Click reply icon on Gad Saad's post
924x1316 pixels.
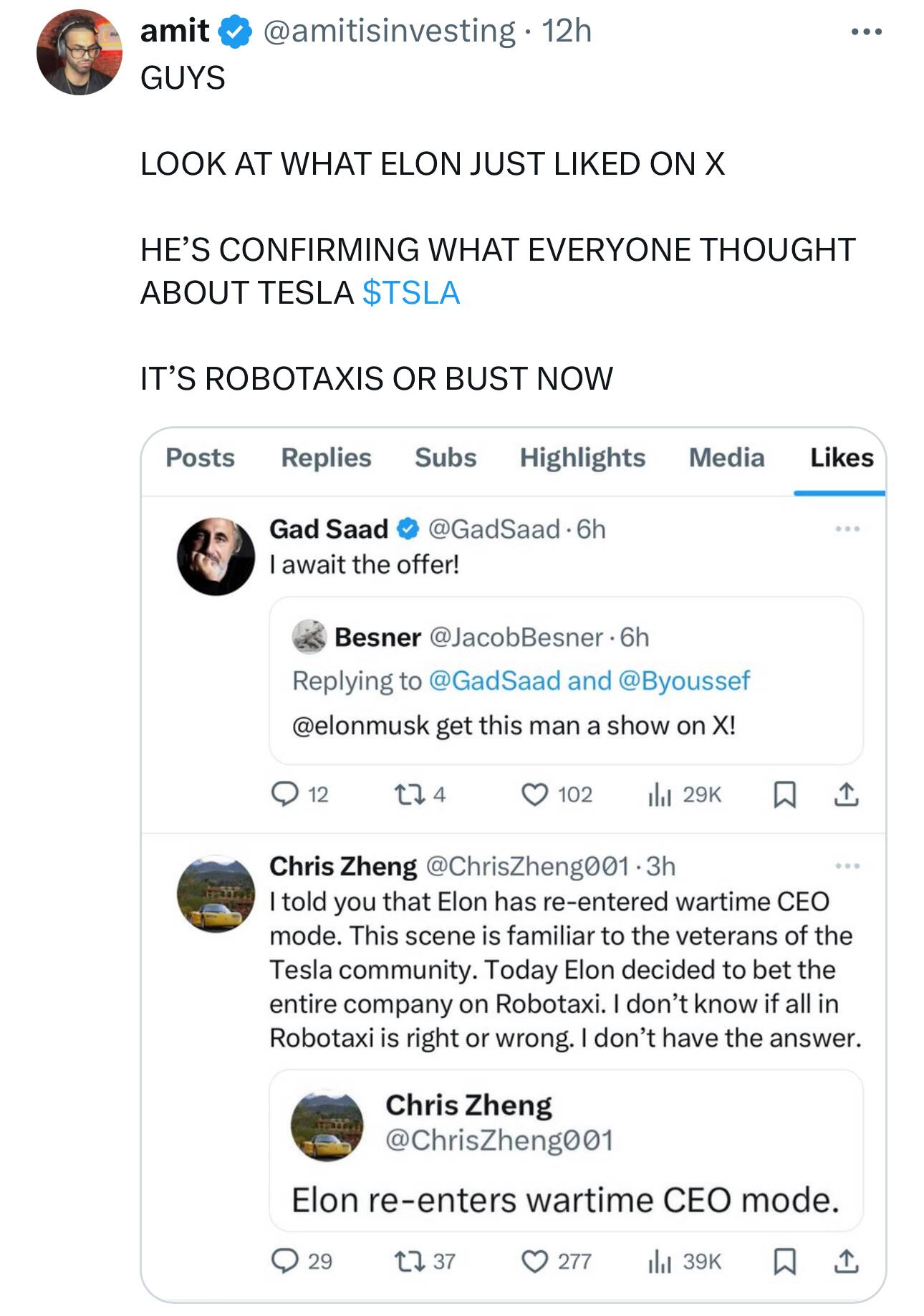(285, 794)
